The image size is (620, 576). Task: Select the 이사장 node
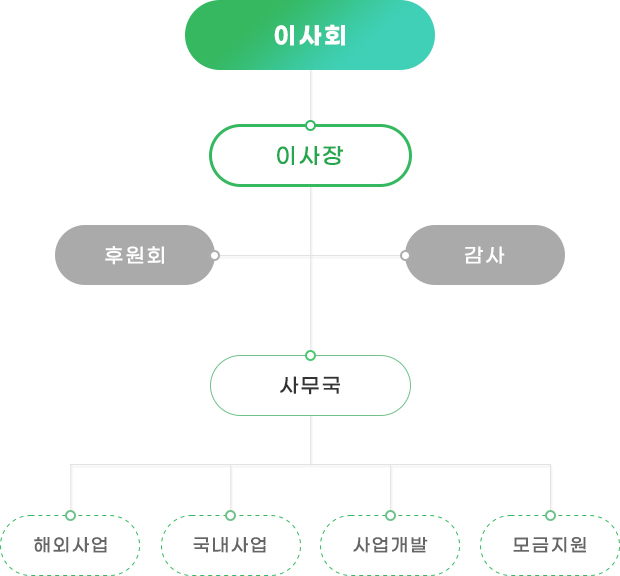[310, 156]
